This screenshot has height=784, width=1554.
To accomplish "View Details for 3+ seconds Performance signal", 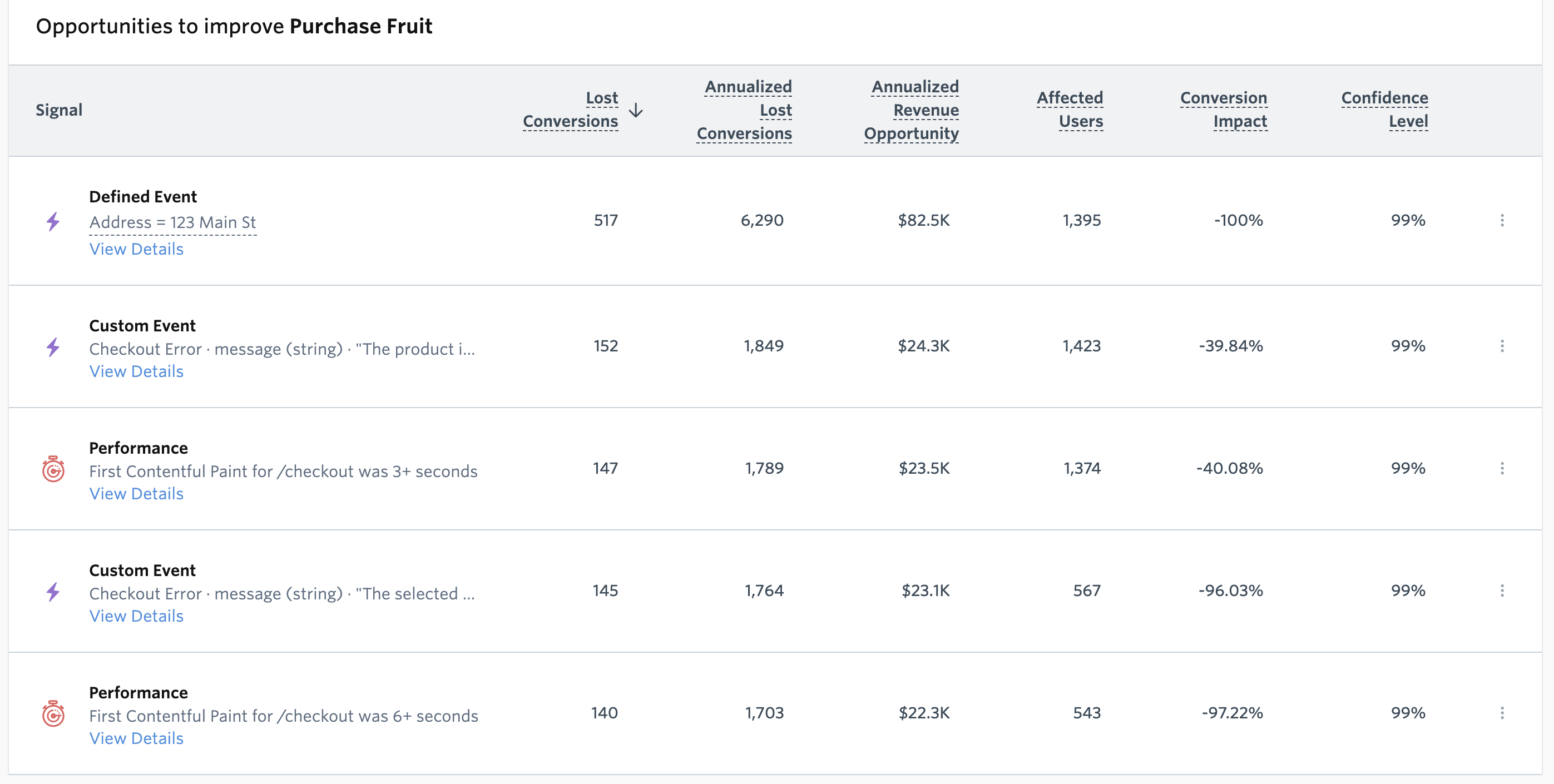I will click(x=136, y=493).
